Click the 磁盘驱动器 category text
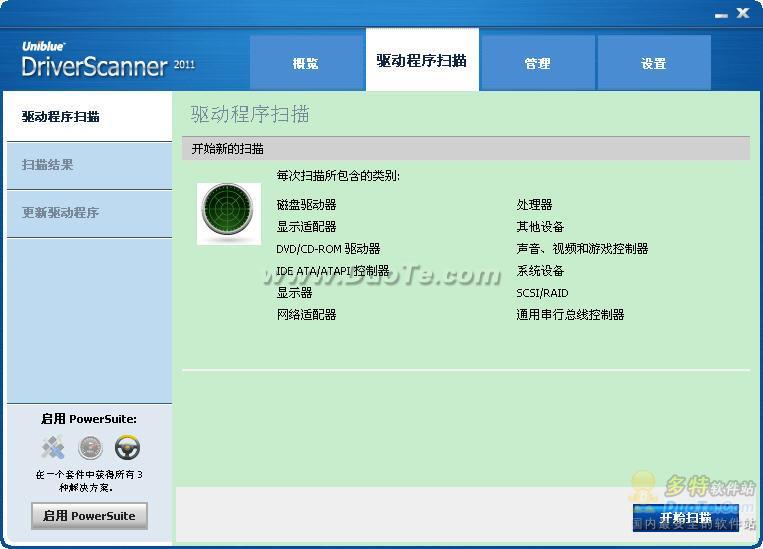The height and width of the screenshot is (549, 763). pyautogui.click(x=307, y=204)
